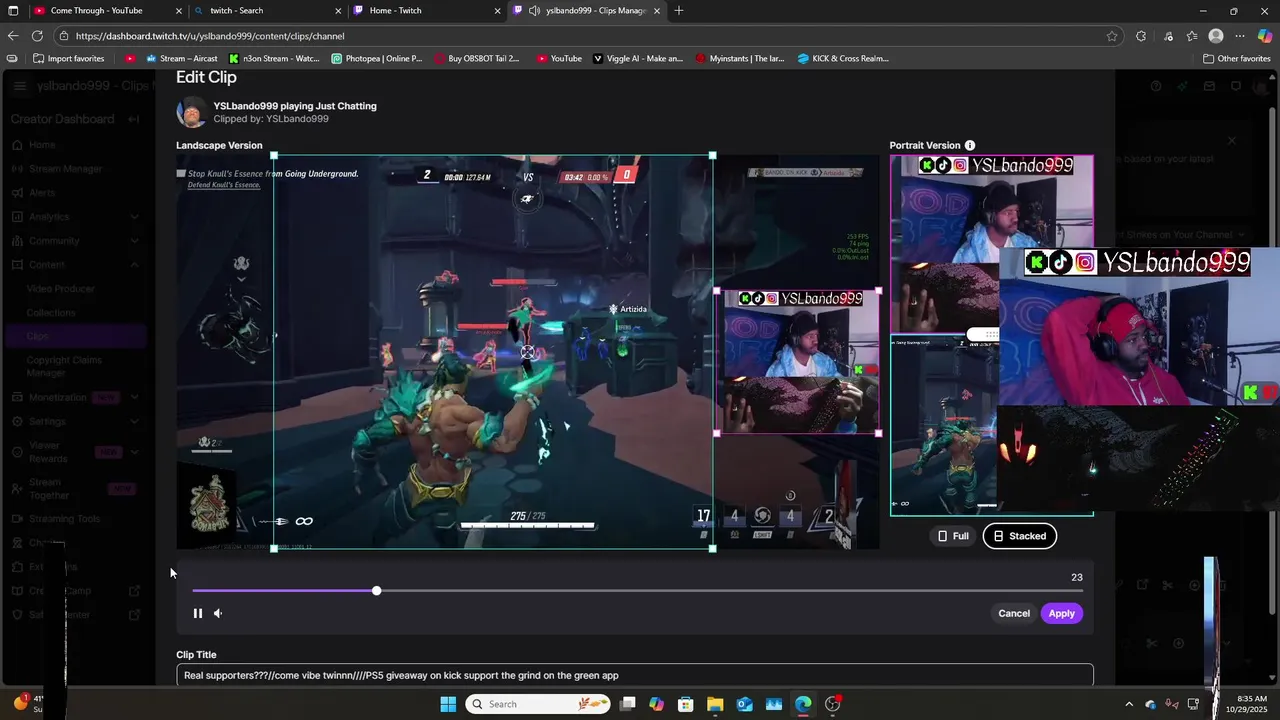This screenshot has height=720, width=1280.
Task: Open the YouTube bookmark in favorites bar
Action: (x=559, y=59)
